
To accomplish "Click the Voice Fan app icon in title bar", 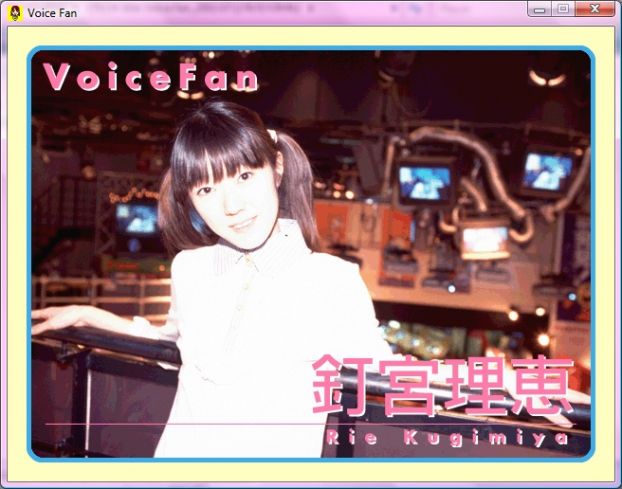I will click(x=15, y=13).
